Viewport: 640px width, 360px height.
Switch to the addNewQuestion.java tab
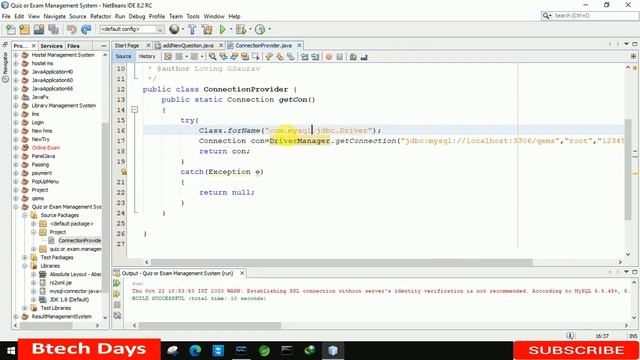[x=188, y=45]
